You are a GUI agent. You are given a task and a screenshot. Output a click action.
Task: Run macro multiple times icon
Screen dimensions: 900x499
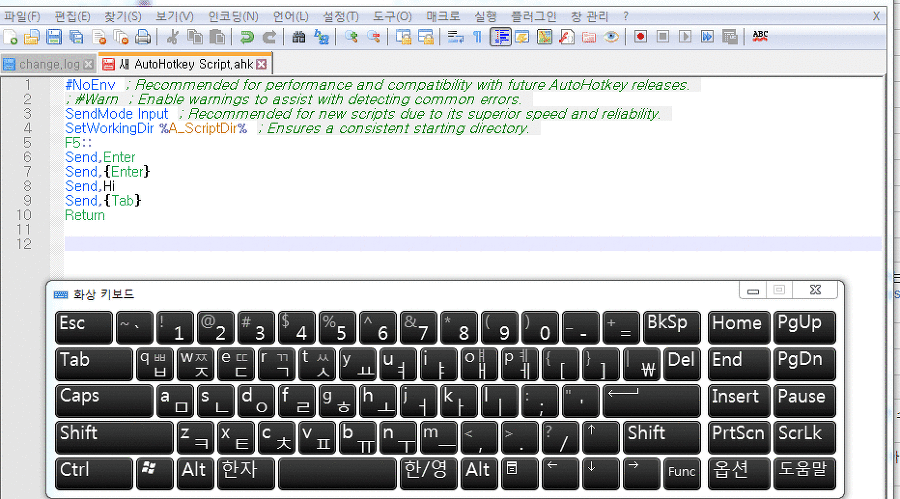pos(707,37)
